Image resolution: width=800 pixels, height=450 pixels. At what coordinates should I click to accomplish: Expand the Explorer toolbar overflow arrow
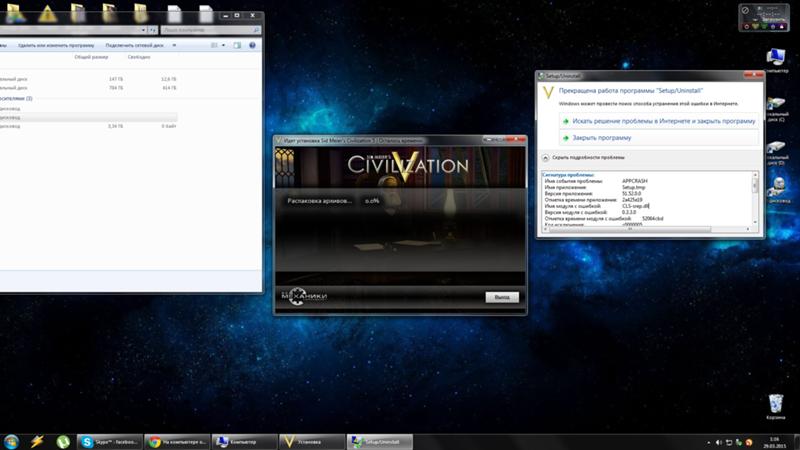click(174, 45)
